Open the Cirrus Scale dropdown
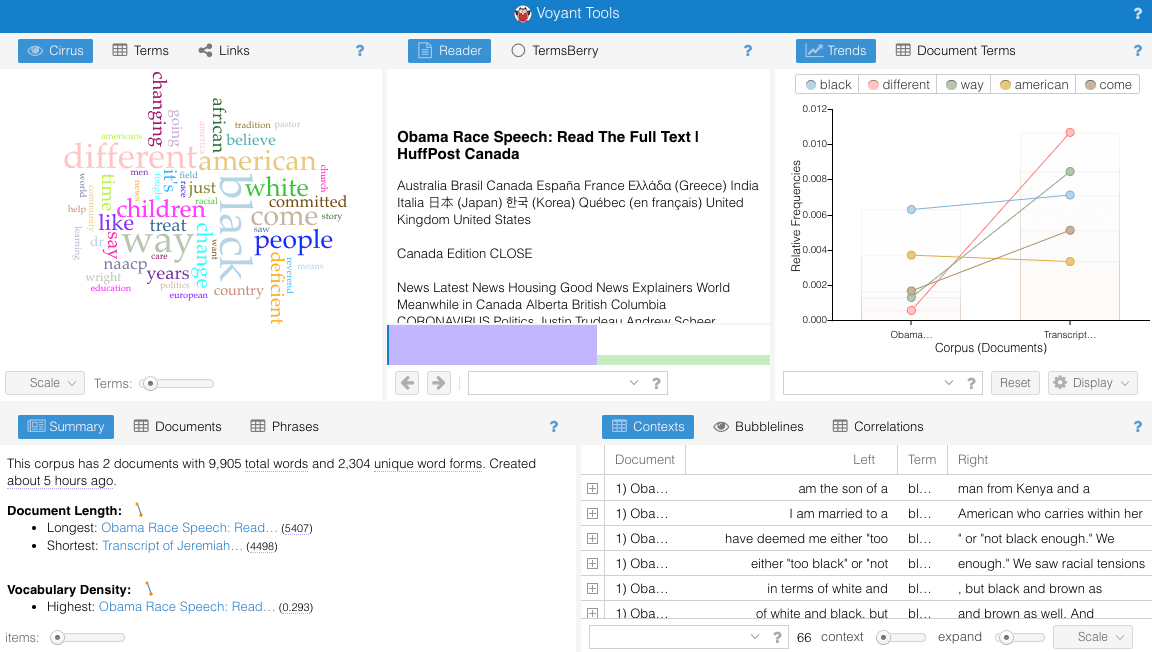Image resolution: width=1152 pixels, height=652 pixels. [45, 383]
